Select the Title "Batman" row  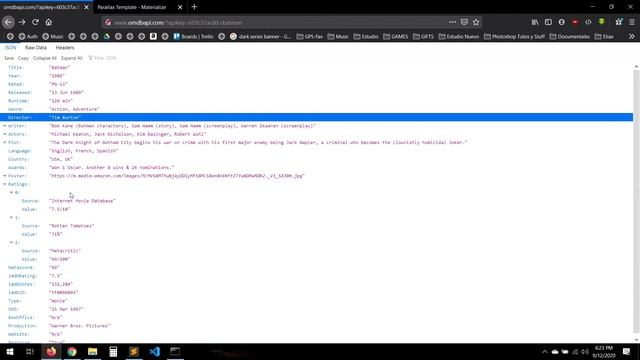(x=316, y=67)
